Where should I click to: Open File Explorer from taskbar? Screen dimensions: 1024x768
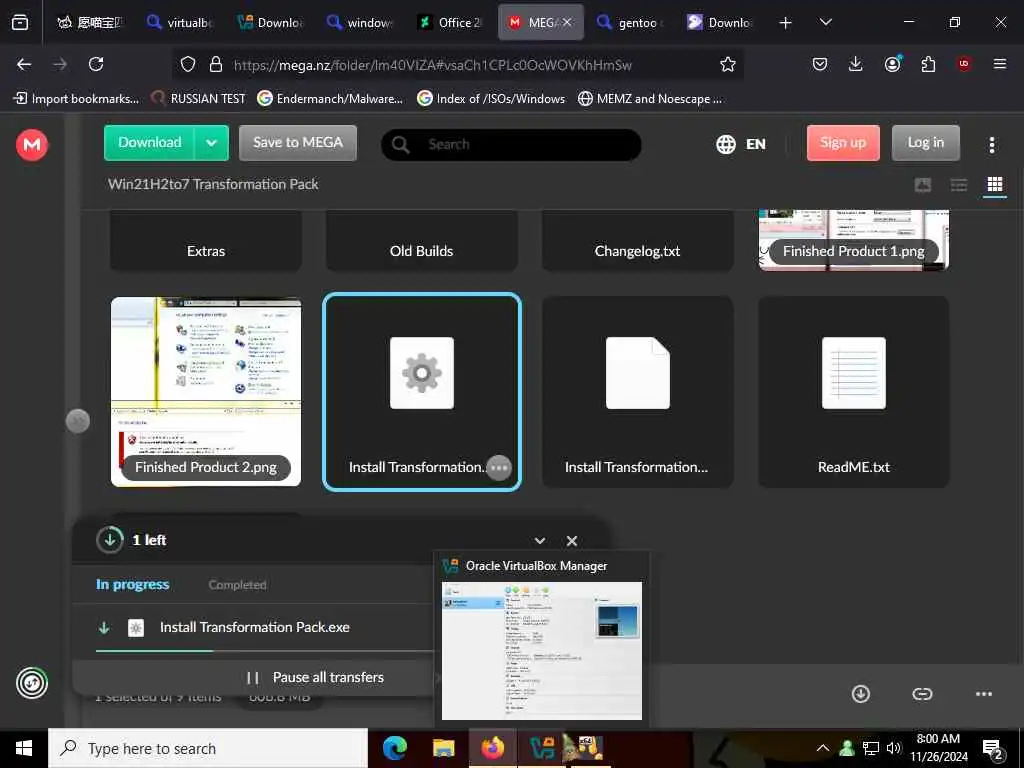443,748
